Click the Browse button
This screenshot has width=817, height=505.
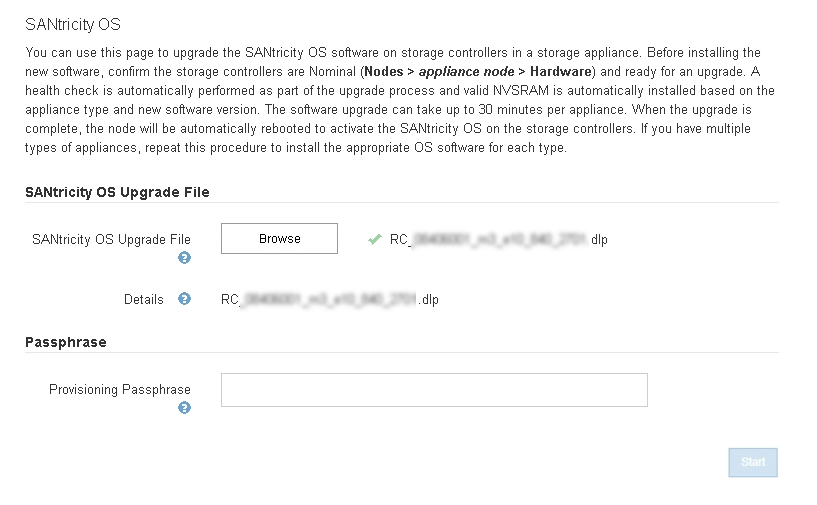pyautogui.click(x=279, y=239)
